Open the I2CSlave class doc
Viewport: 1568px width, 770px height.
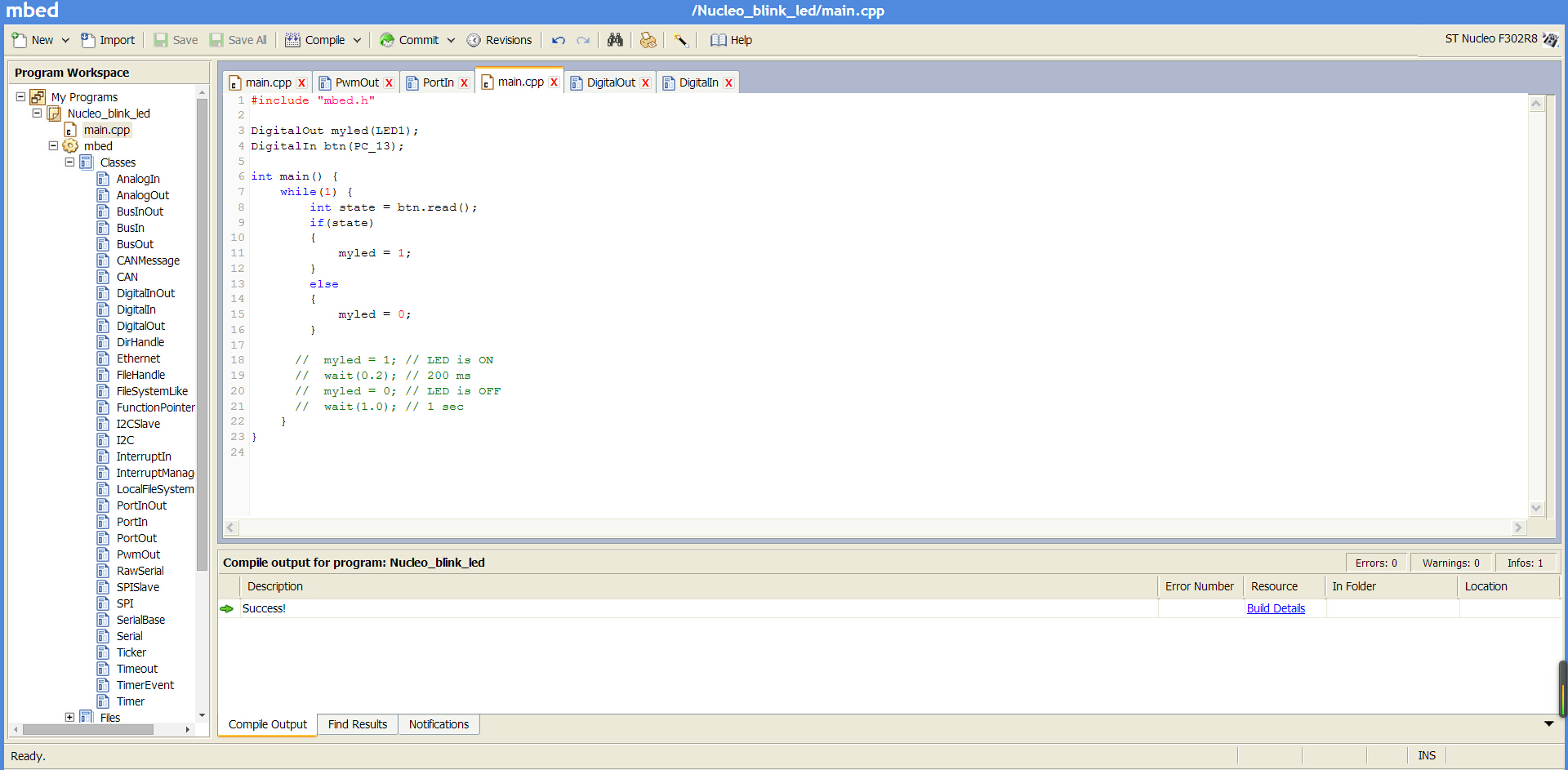(x=138, y=424)
